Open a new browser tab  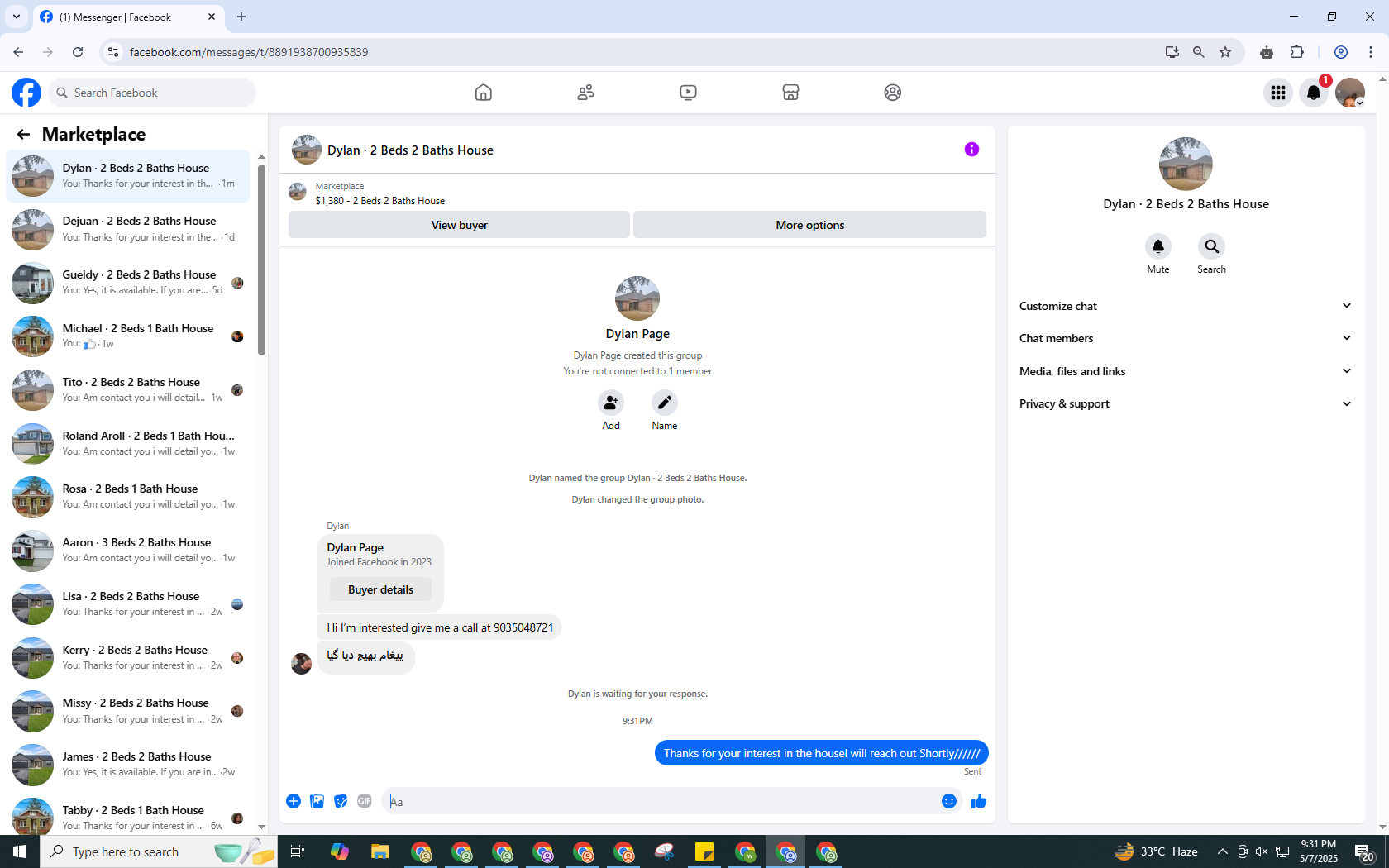point(241,17)
